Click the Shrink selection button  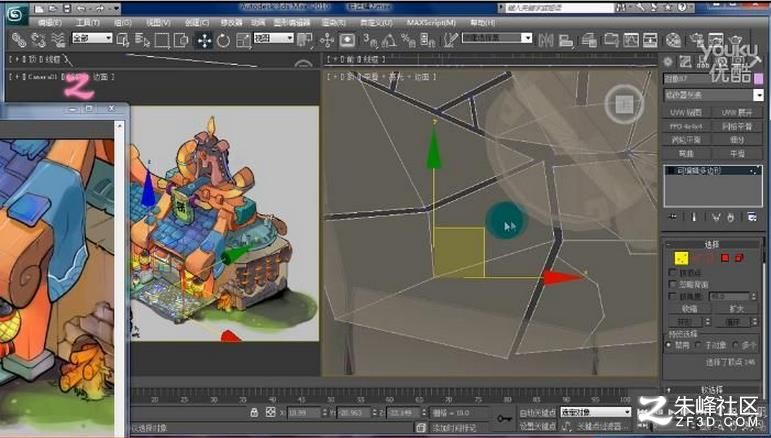click(689, 309)
